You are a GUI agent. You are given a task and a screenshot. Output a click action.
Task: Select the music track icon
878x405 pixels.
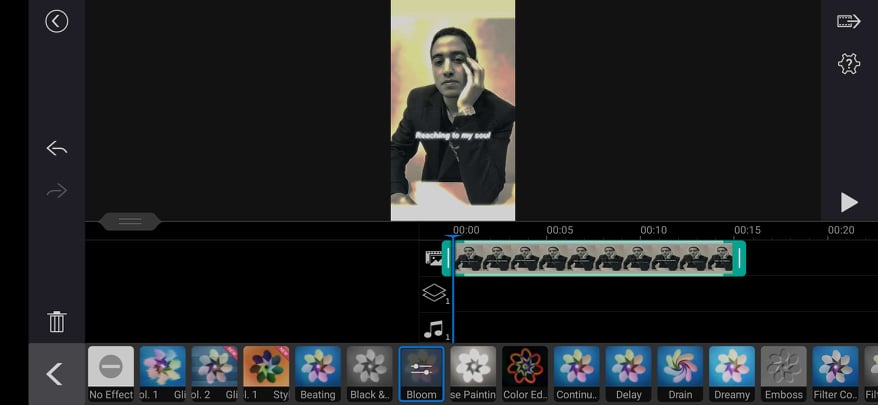pos(434,329)
